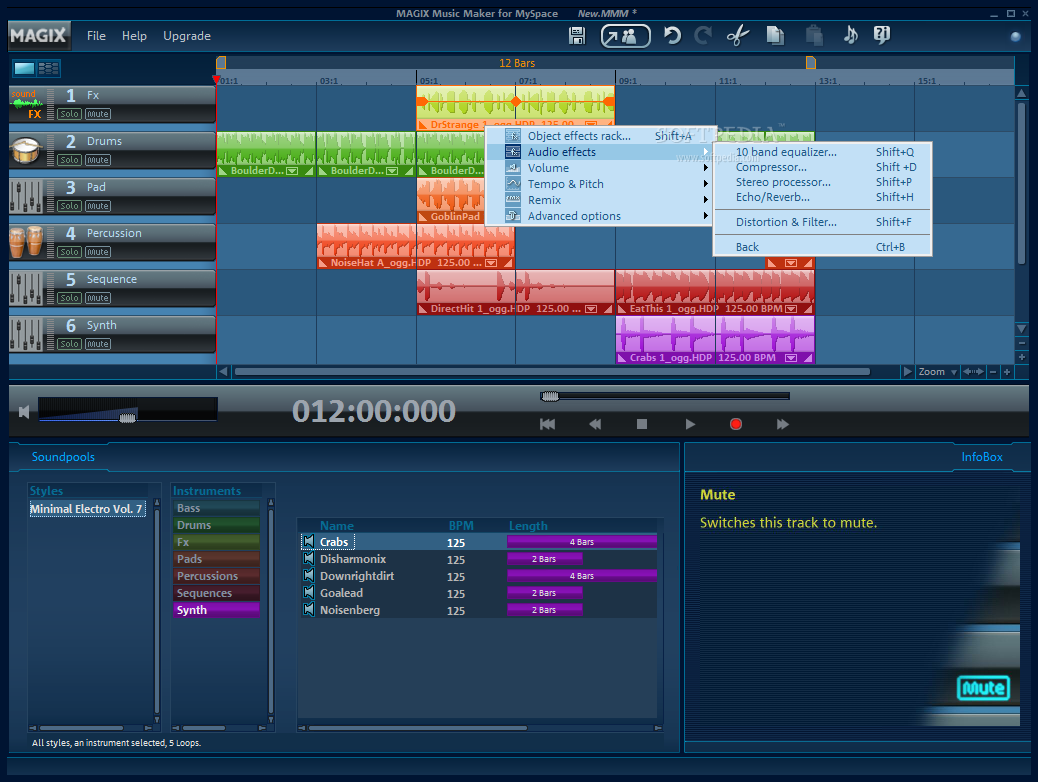1038x782 pixels.
Task: Open dropdown arrow on NoiseHat clip
Action: 491,263
